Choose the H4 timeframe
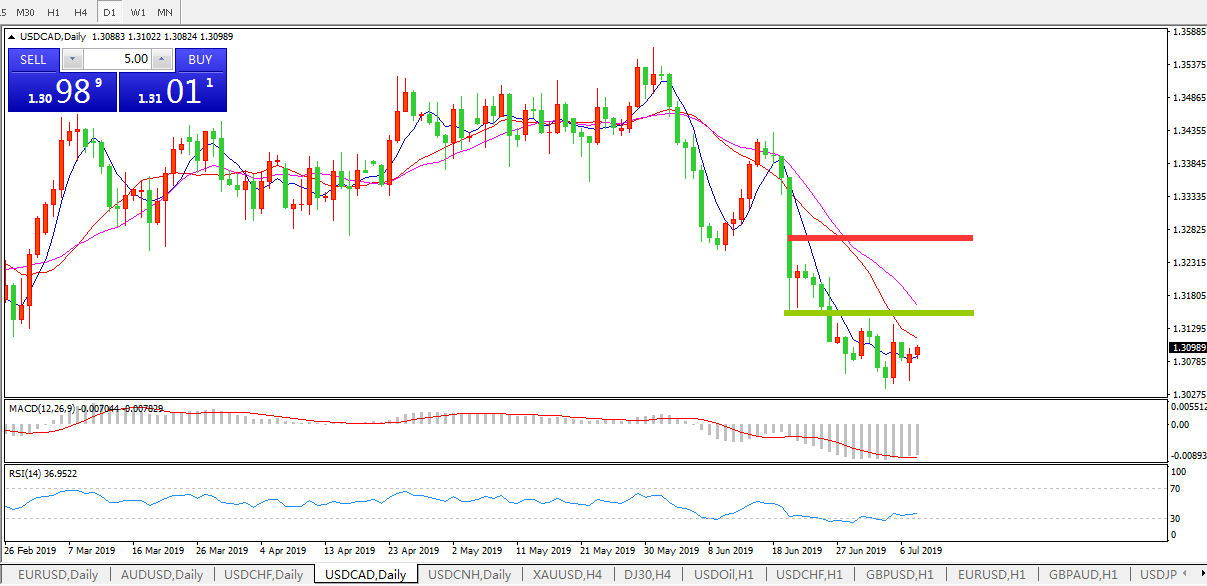The height and width of the screenshot is (586, 1207). coord(81,12)
